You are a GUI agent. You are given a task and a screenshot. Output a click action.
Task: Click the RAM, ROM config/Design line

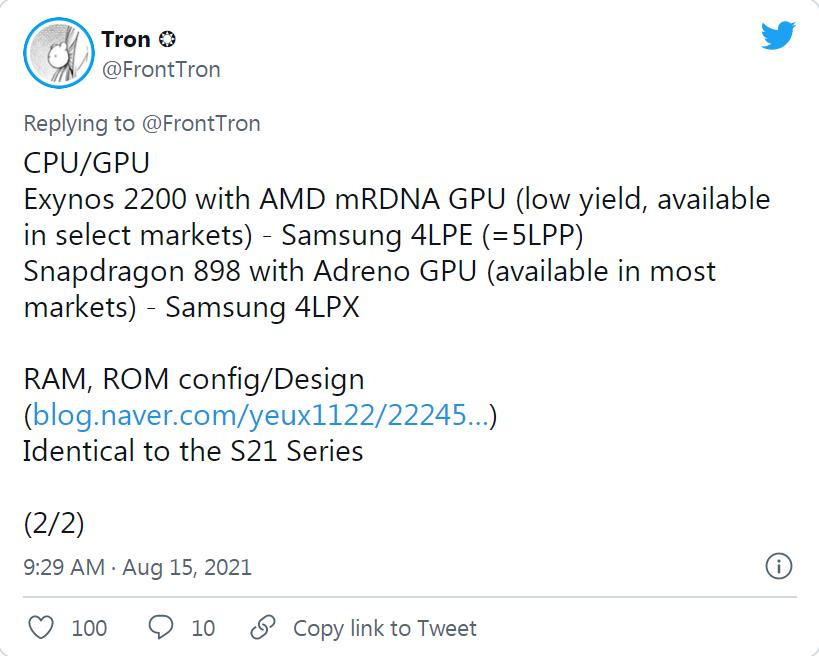(x=193, y=379)
